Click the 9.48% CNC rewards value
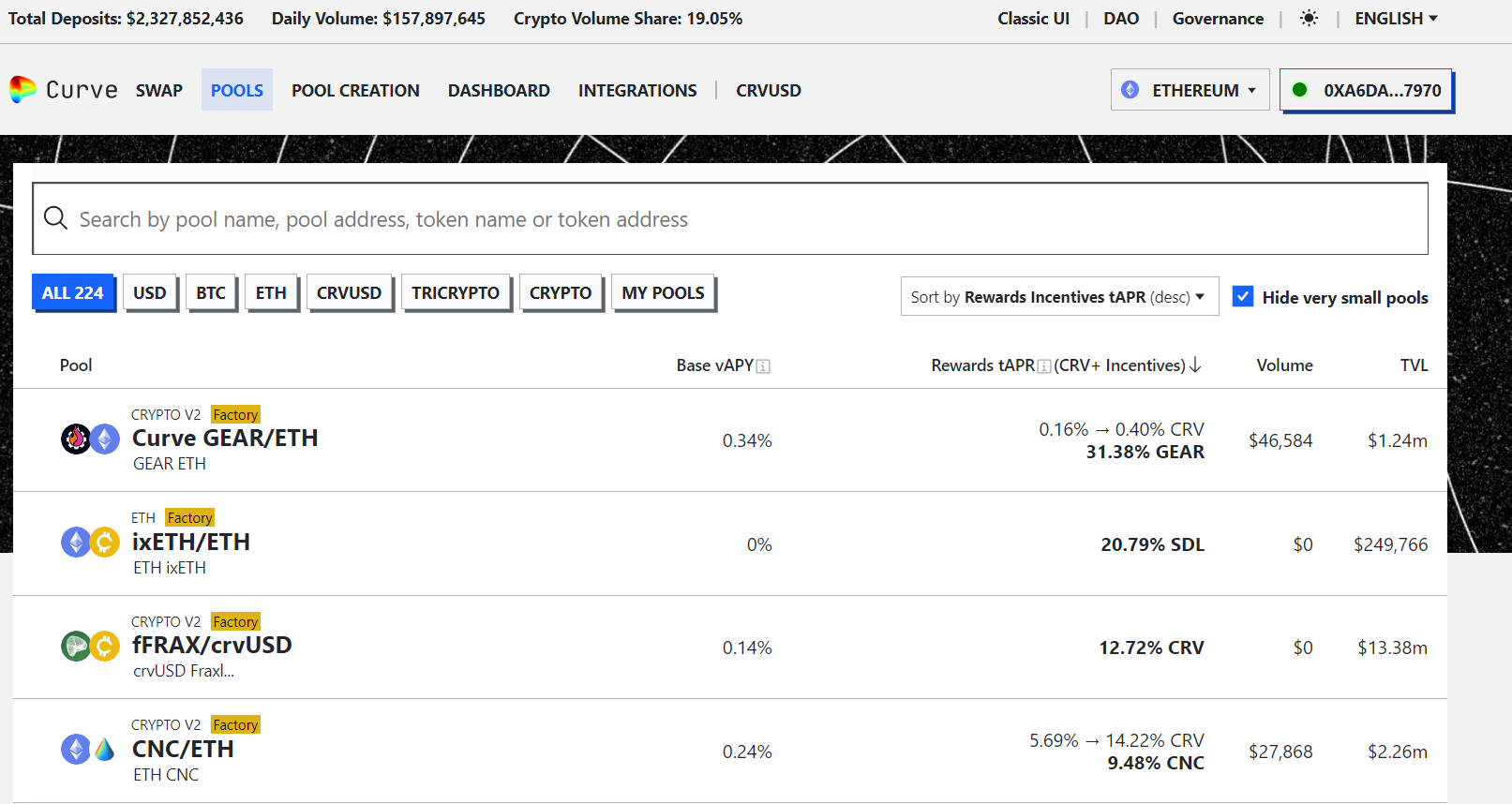Viewport: 1512px width, 804px height. tap(1156, 763)
